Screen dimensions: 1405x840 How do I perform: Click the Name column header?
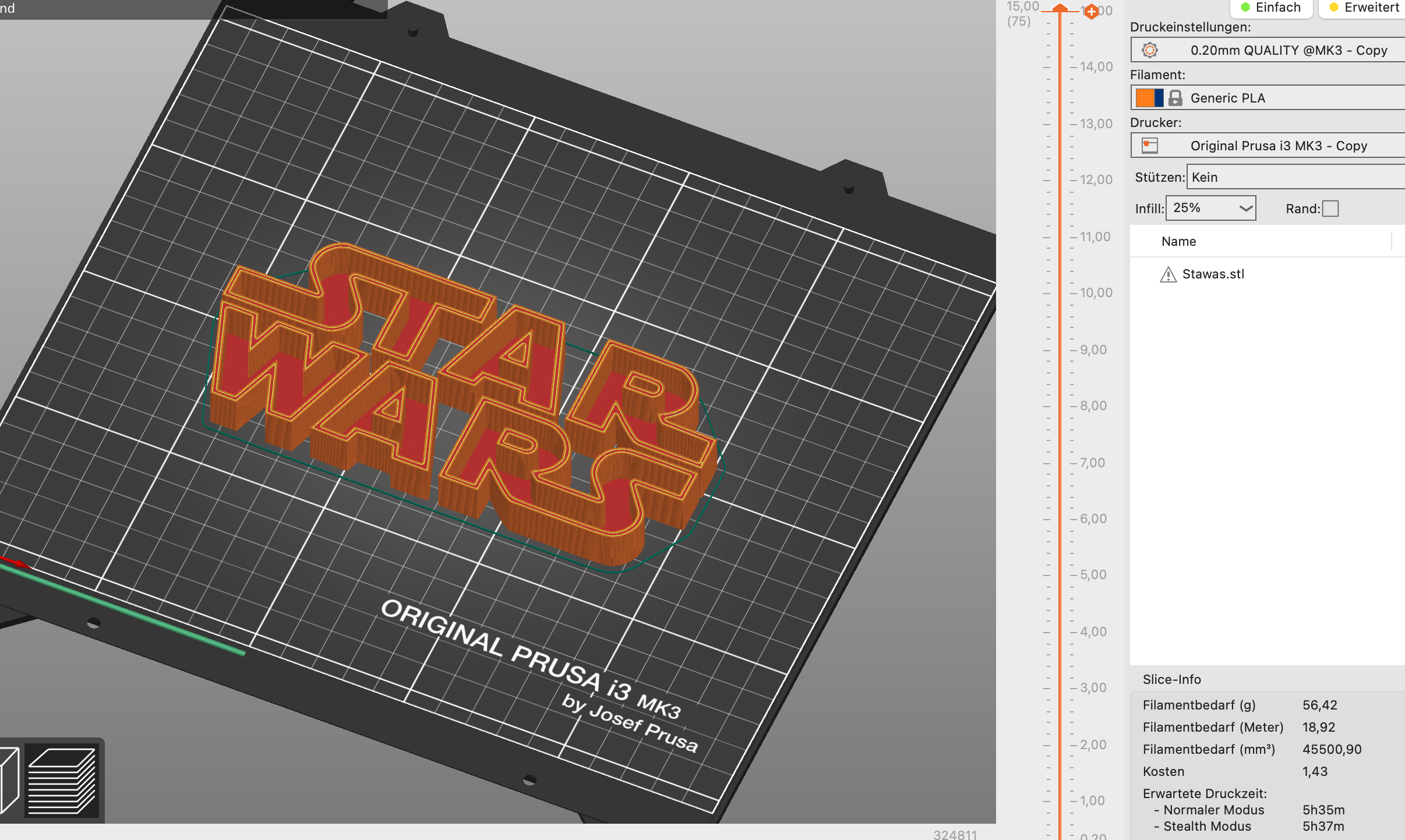coord(1178,241)
